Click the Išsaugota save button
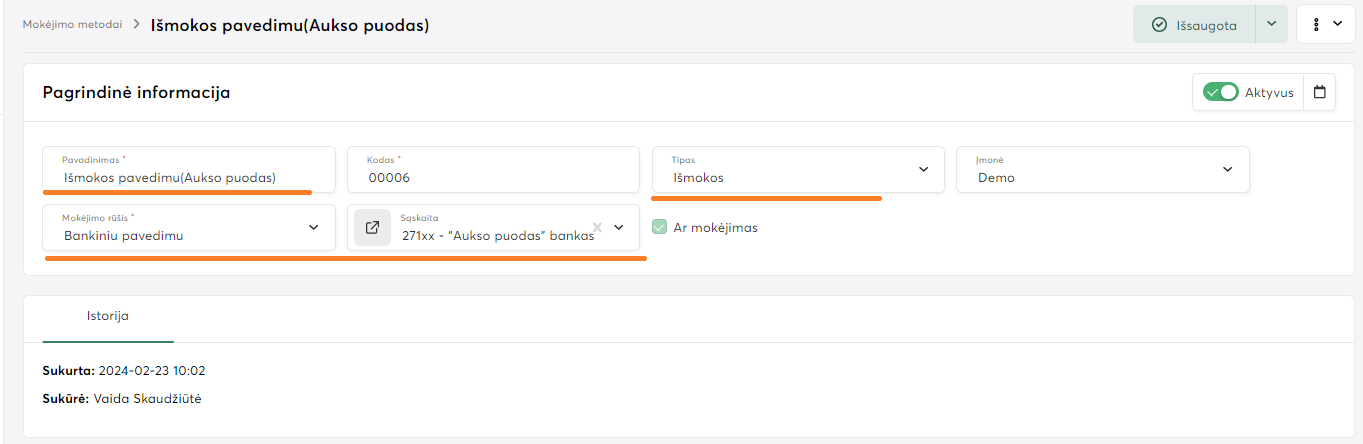1363x444 pixels. click(x=1194, y=25)
